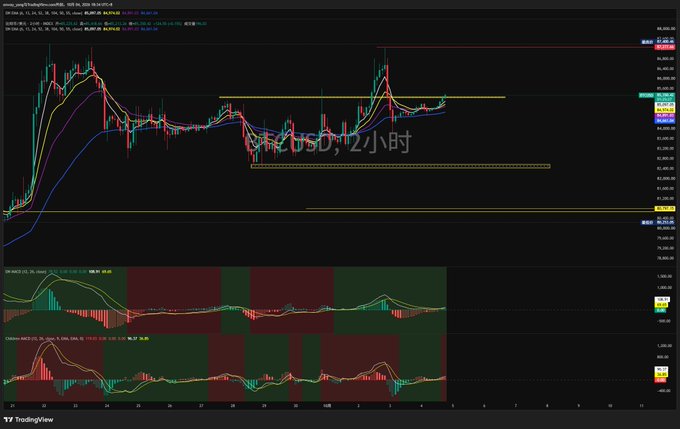Click the blue EMA value label on price axis
The width and height of the screenshot is (680, 429).
(x=665, y=121)
